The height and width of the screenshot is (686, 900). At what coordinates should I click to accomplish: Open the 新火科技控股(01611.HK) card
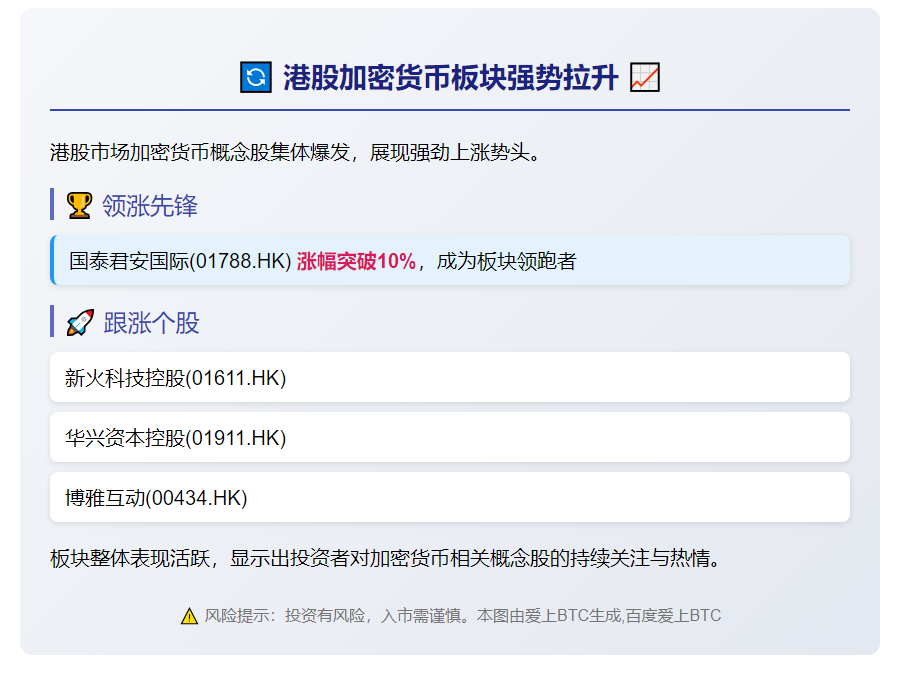[x=450, y=377]
